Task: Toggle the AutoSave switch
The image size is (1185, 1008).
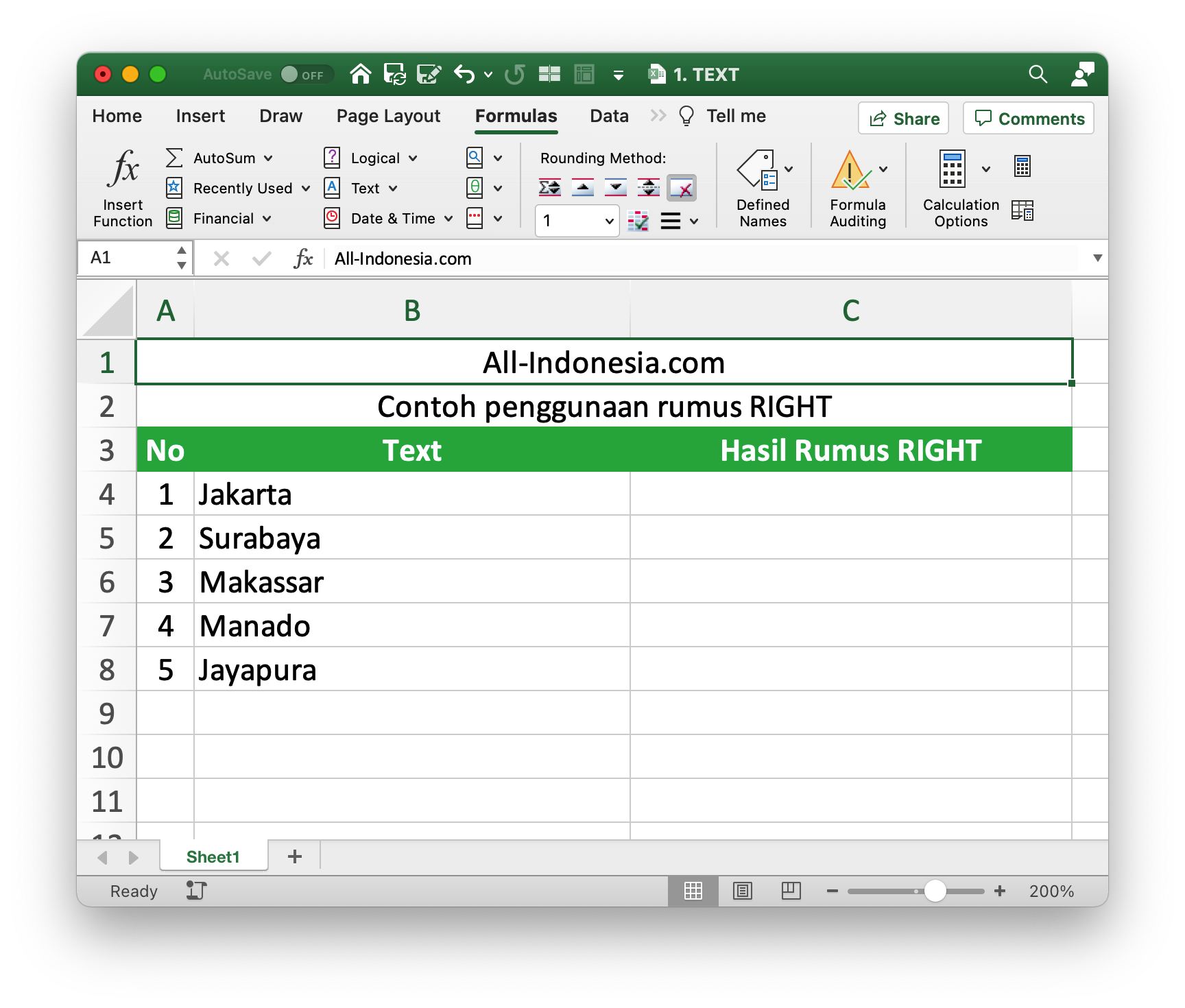Action: click(x=306, y=74)
